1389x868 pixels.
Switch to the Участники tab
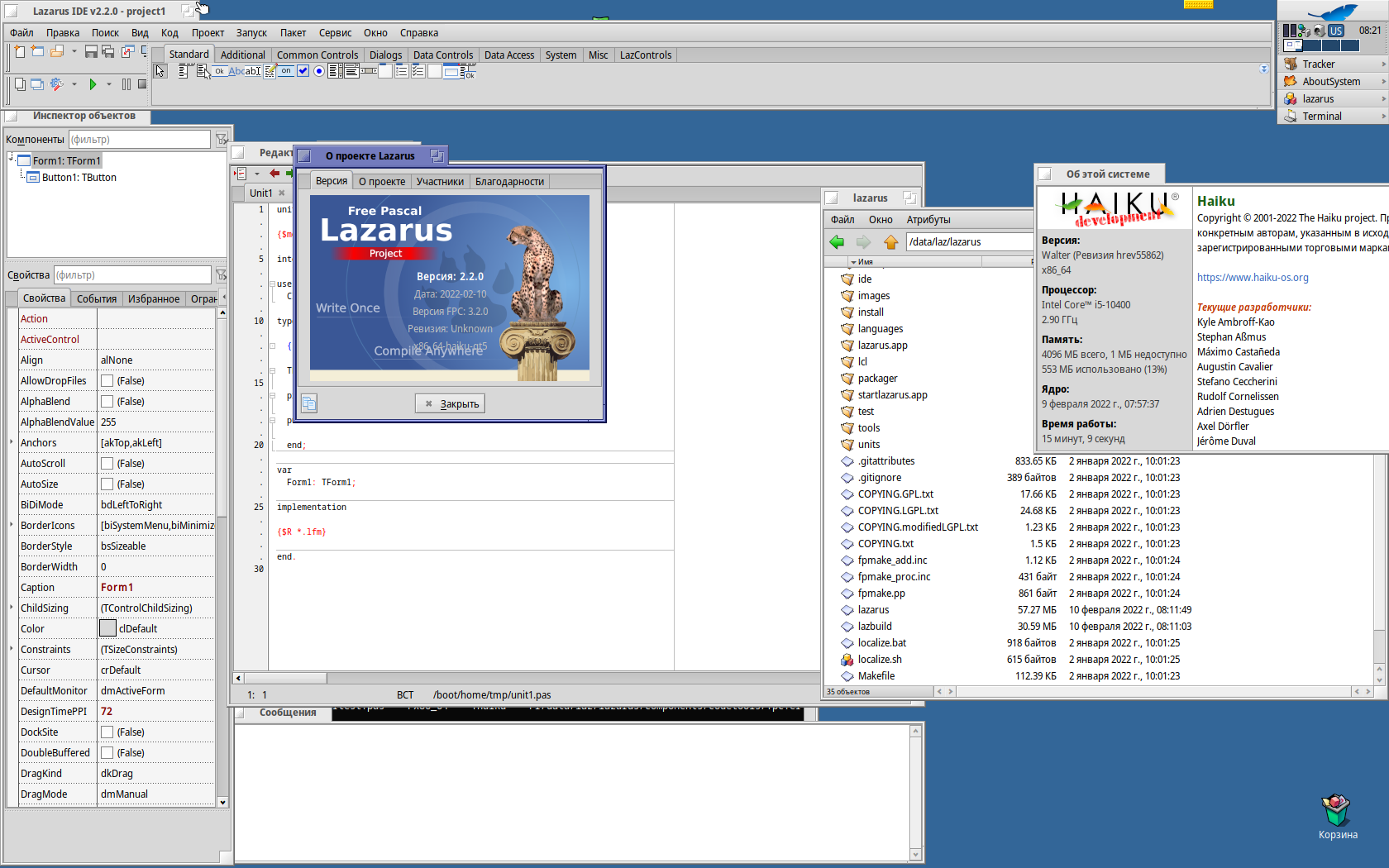(x=440, y=182)
